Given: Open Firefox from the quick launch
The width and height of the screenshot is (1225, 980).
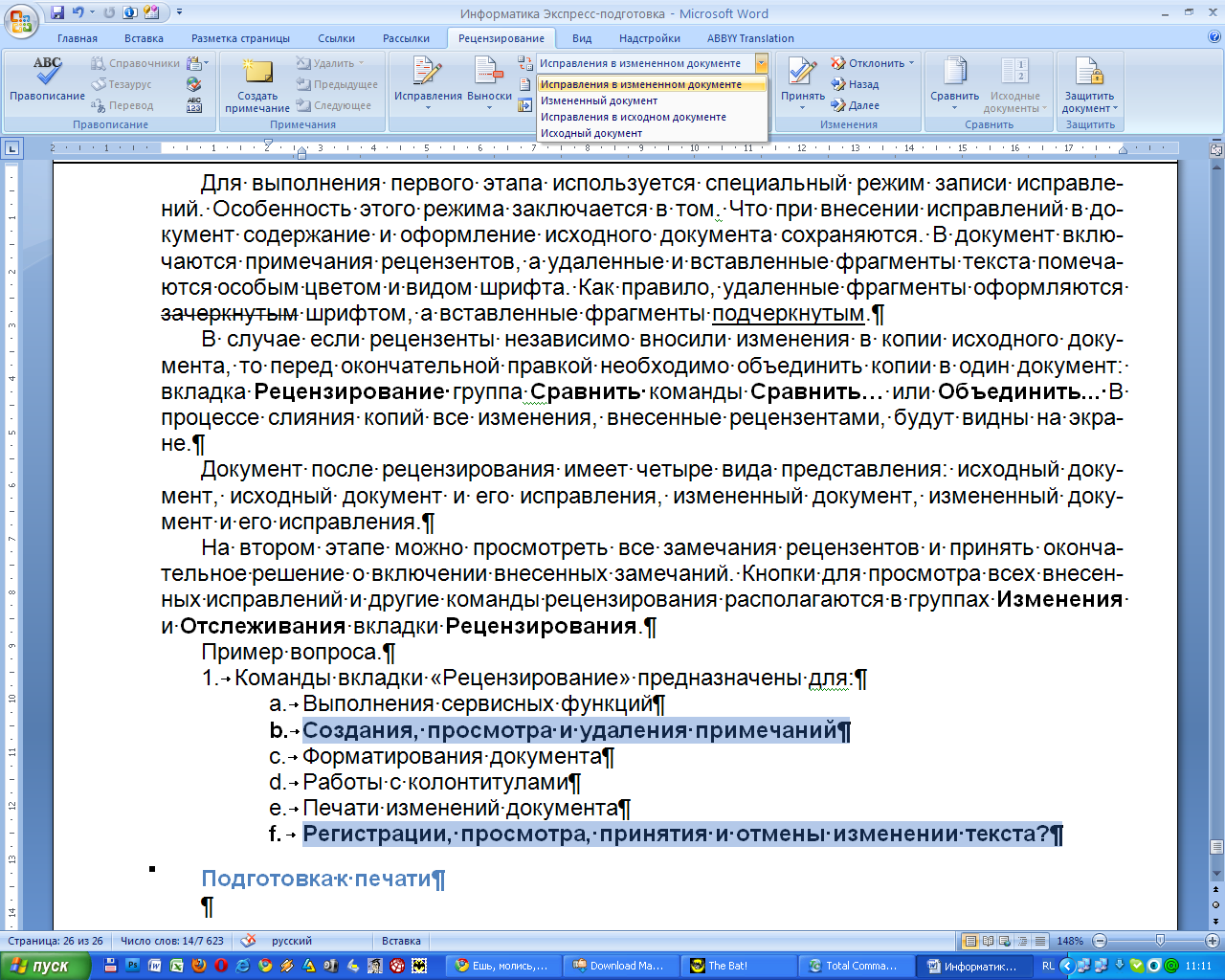Looking at the screenshot, I should tap(199, 966).
